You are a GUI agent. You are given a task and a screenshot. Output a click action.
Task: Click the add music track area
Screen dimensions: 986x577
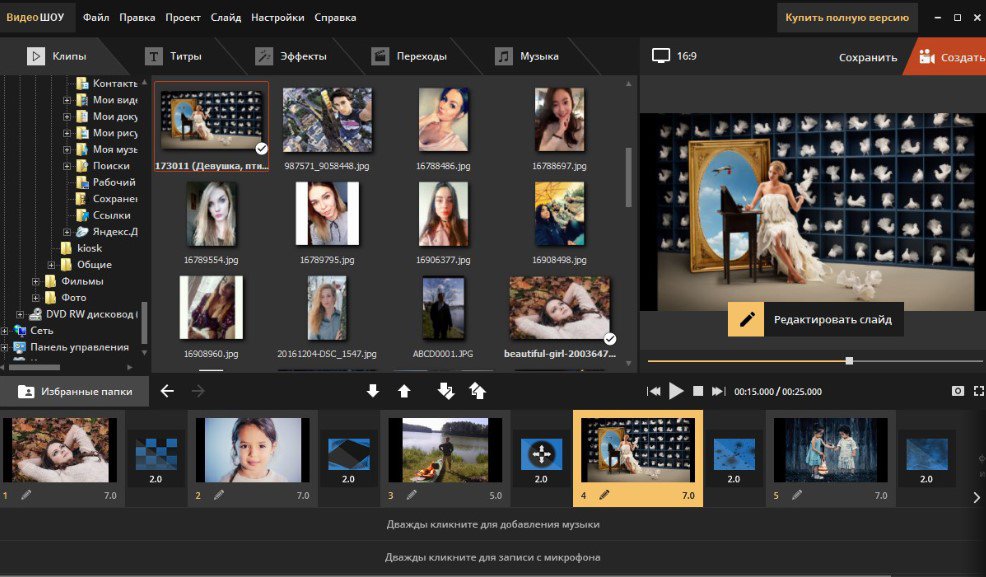pos(493,524)
